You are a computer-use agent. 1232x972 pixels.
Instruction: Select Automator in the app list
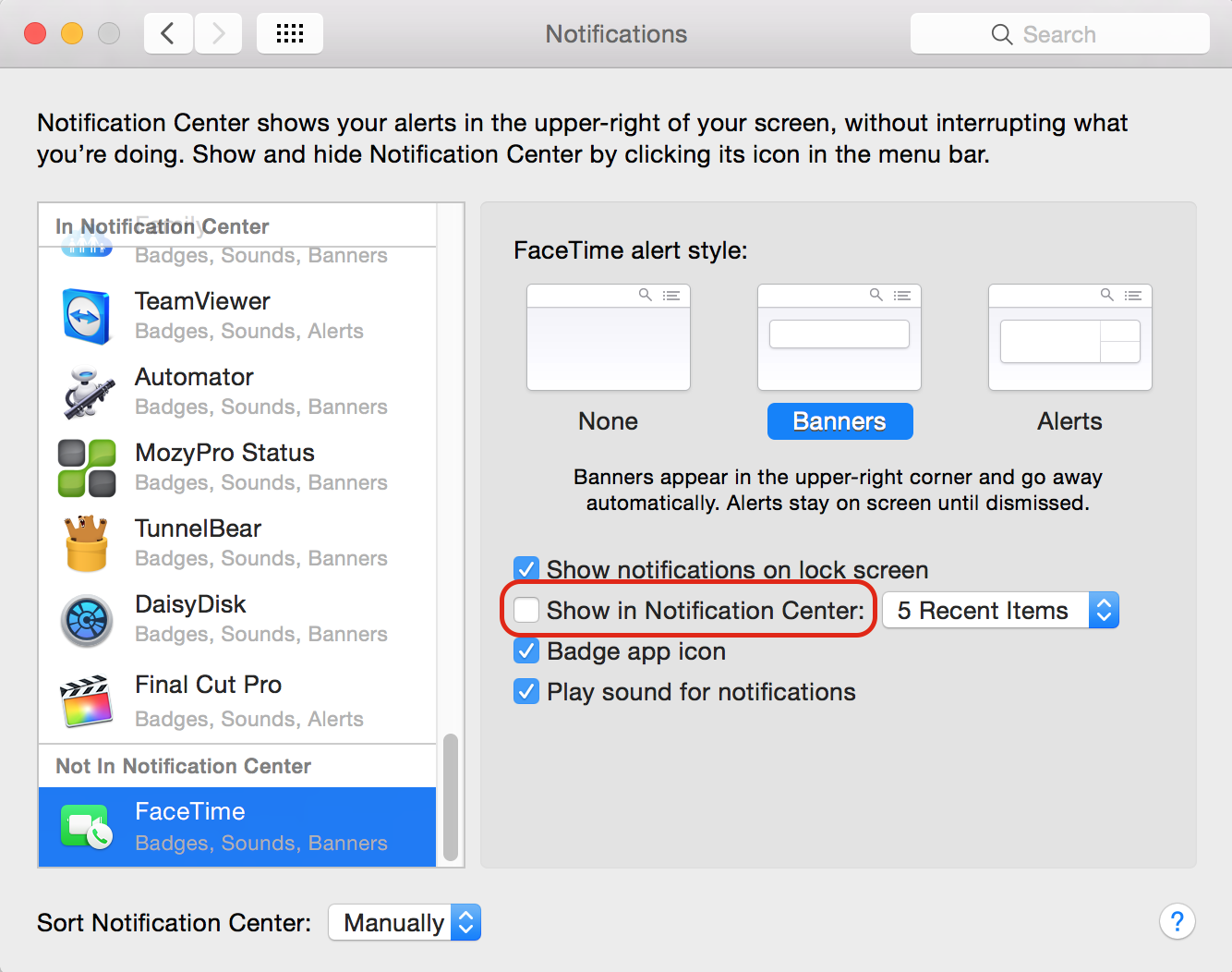pyautogui.click(x=237, y=392)
